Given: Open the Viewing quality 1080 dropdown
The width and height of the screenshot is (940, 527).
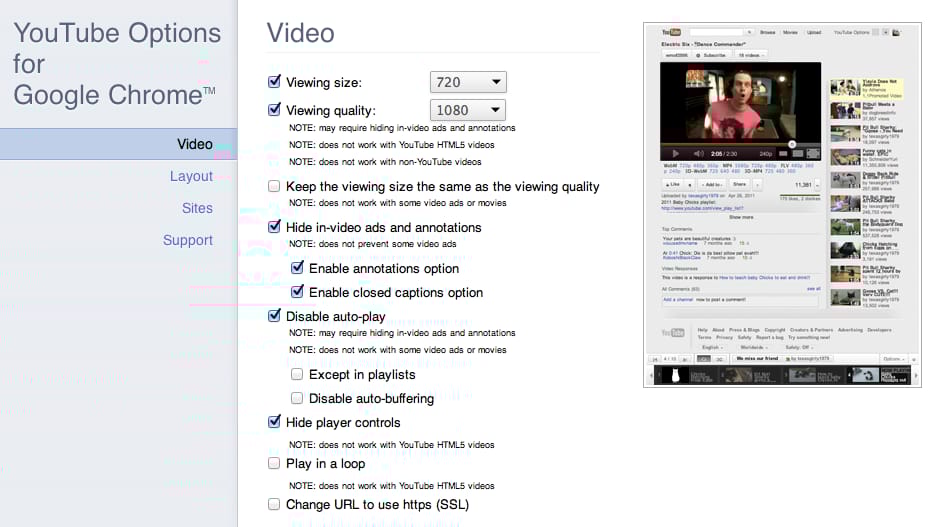Looking at the screenshot, I should point(468,110).
